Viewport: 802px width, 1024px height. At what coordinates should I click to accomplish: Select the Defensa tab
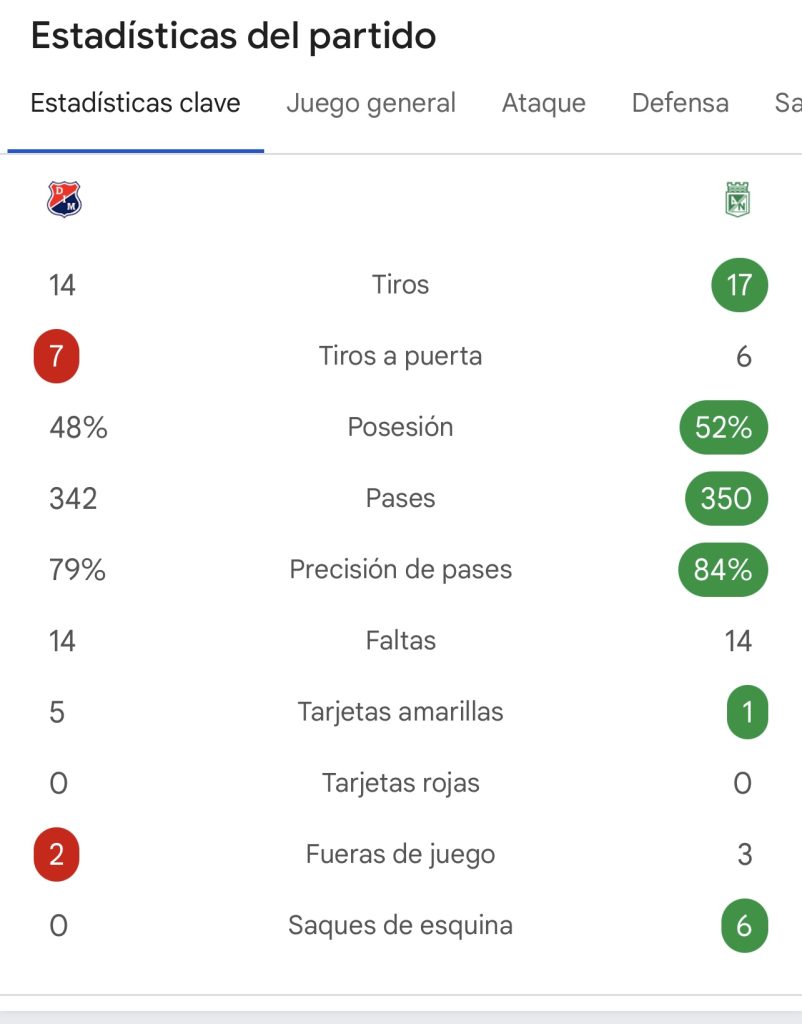point(680,103)
